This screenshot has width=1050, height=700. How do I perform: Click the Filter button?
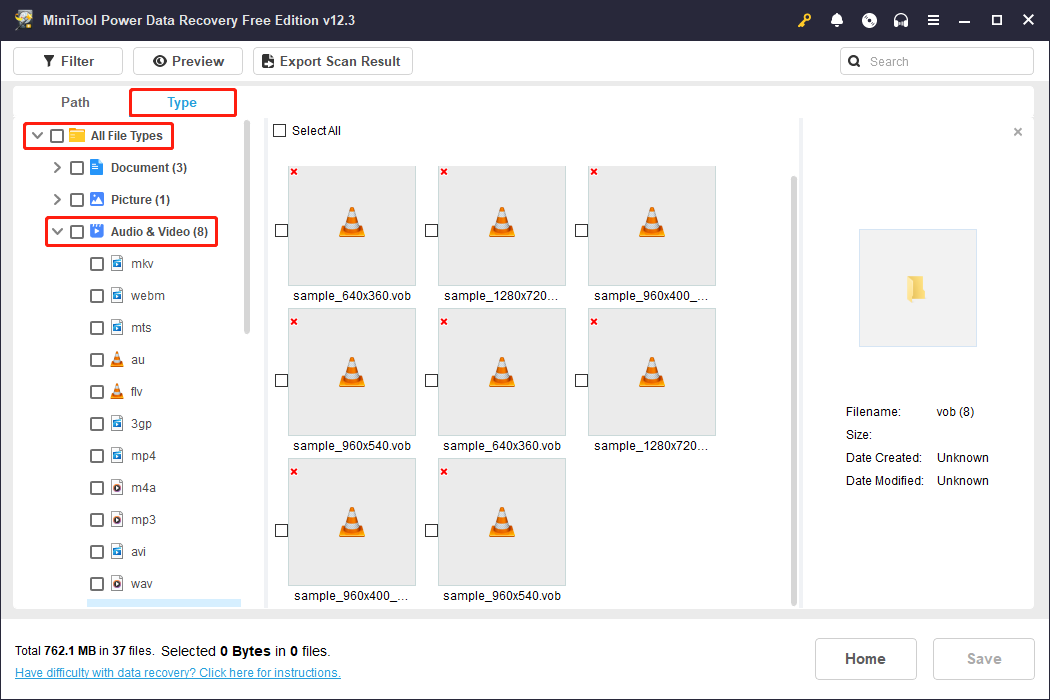[68, 61]
